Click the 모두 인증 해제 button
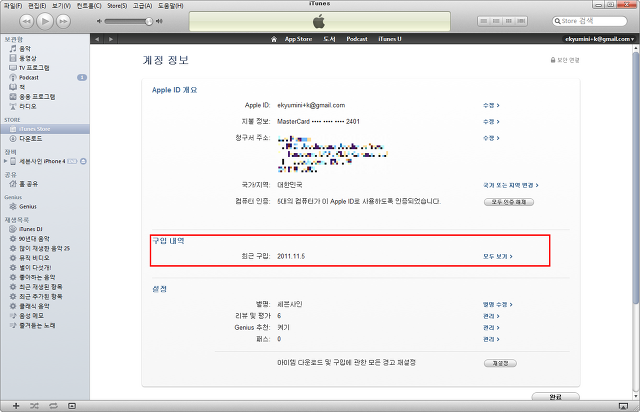640x412 pixels. [509, 202]
